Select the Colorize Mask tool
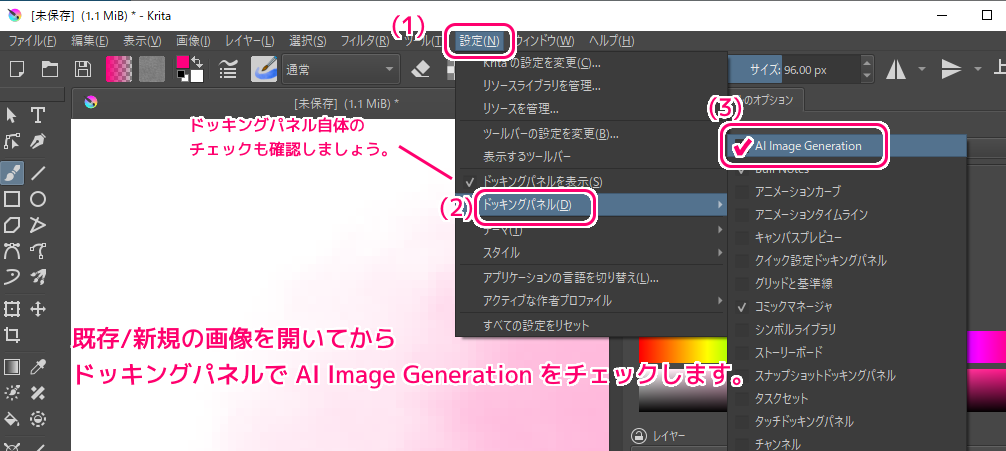Screen dimensions: 1006x451 (x=12, y=393)
